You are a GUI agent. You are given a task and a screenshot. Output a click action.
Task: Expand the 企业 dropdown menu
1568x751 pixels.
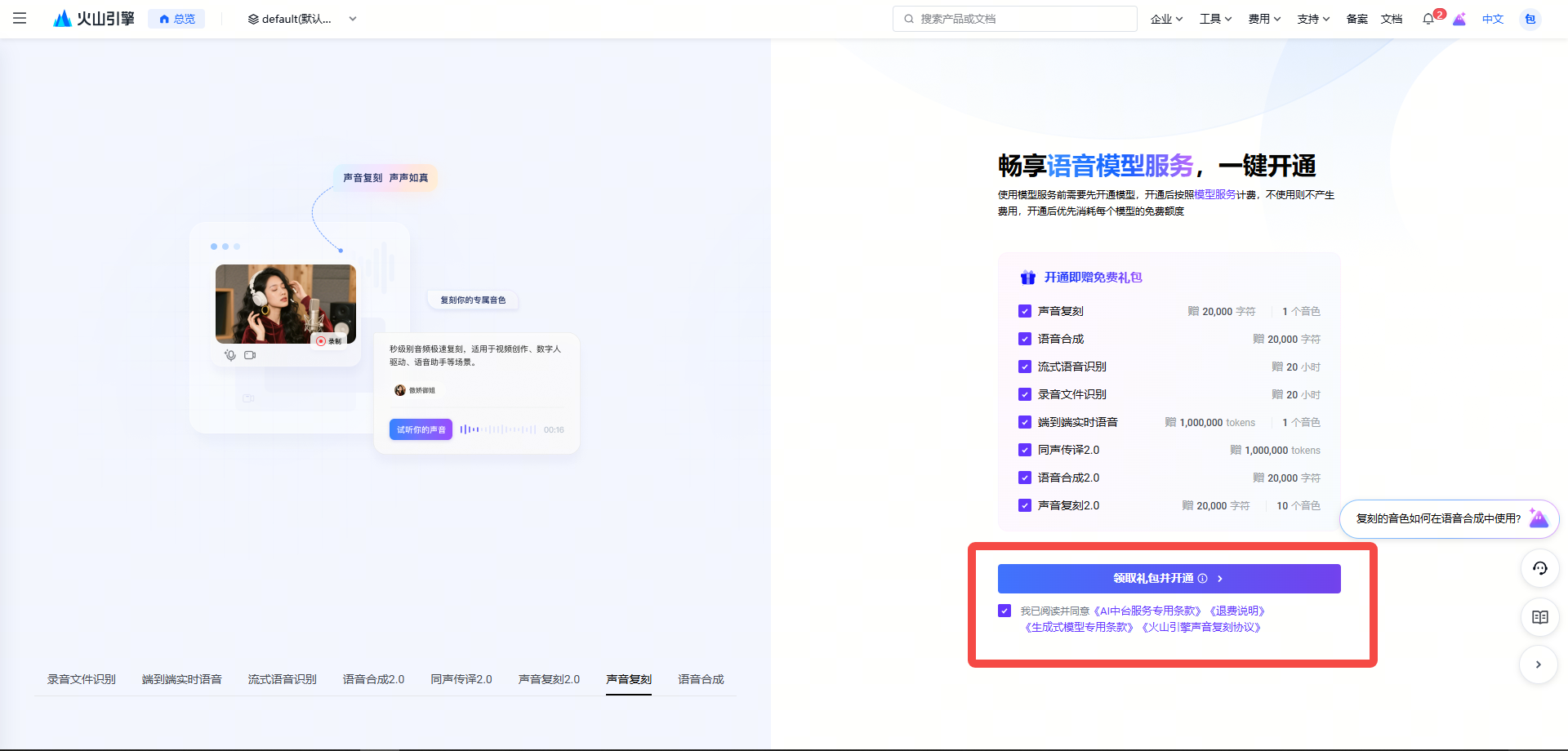point(1166,19)
